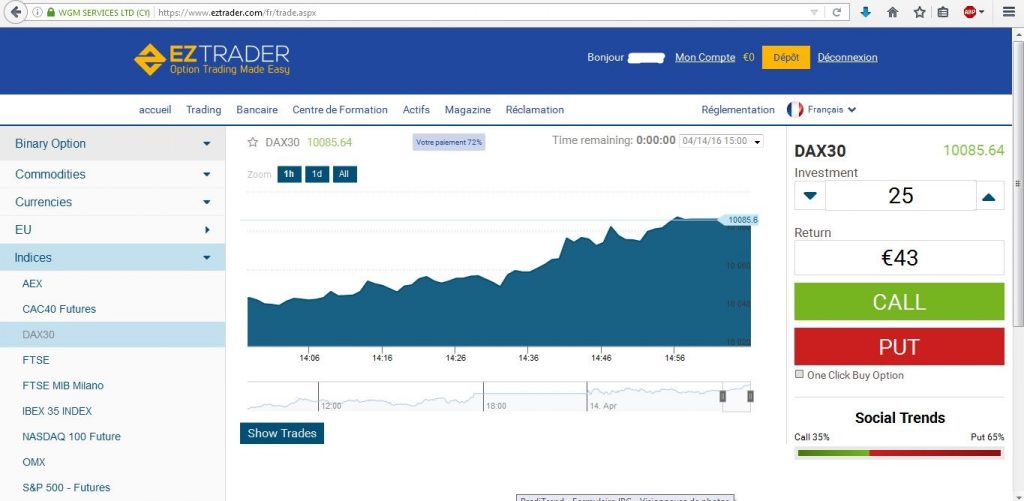Click the Social Trends call/put bar
This screenshot has height=501, width=1024.
click(x=899, y=453)
